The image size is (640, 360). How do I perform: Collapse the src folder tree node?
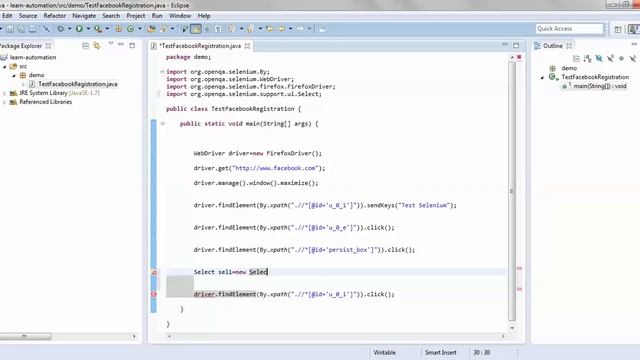5,67
